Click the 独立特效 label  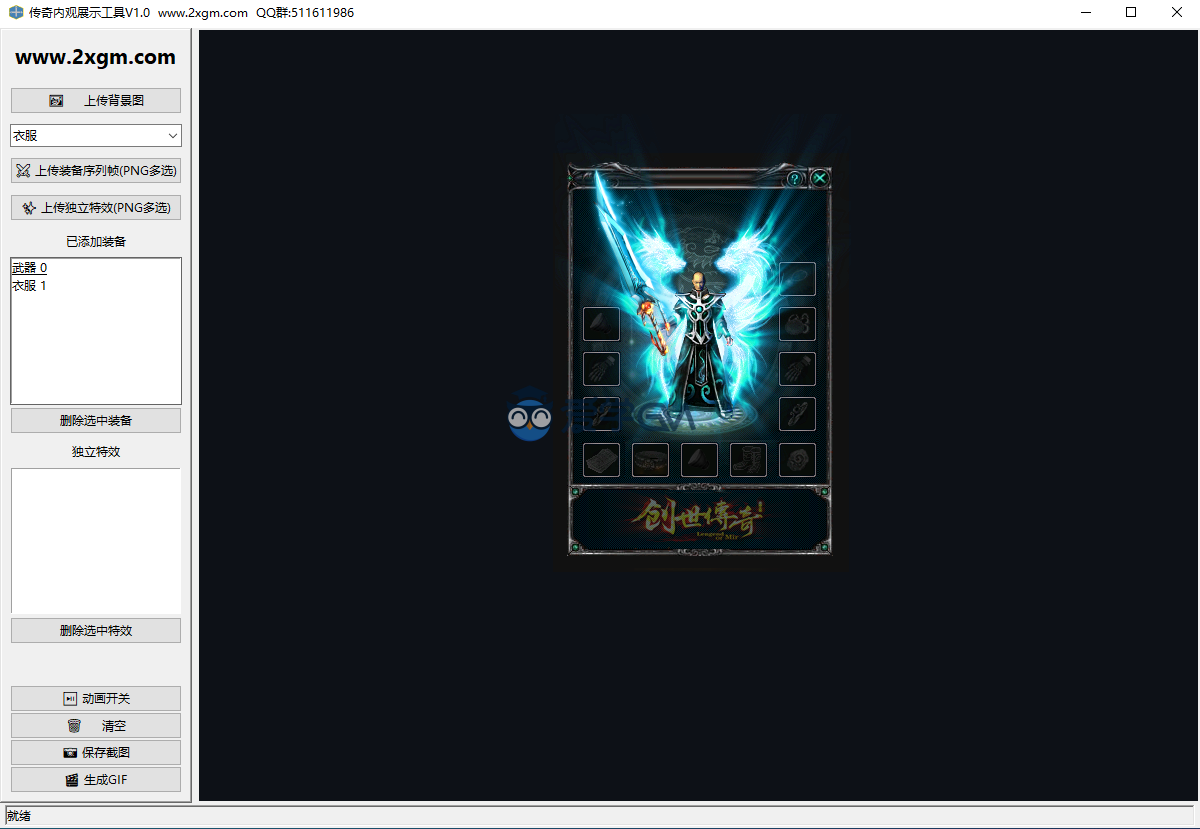click(96, 452)
